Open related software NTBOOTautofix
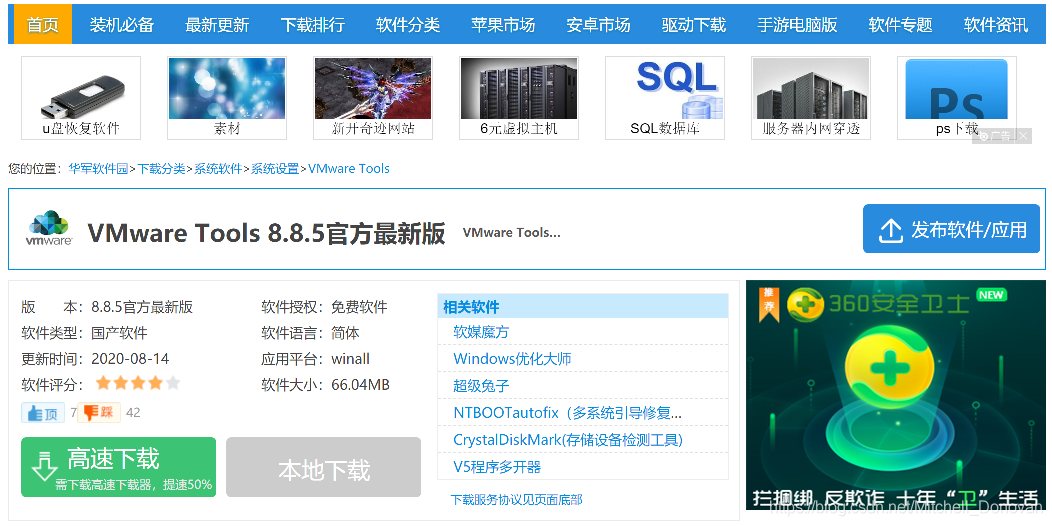 [x=568, y=413]
